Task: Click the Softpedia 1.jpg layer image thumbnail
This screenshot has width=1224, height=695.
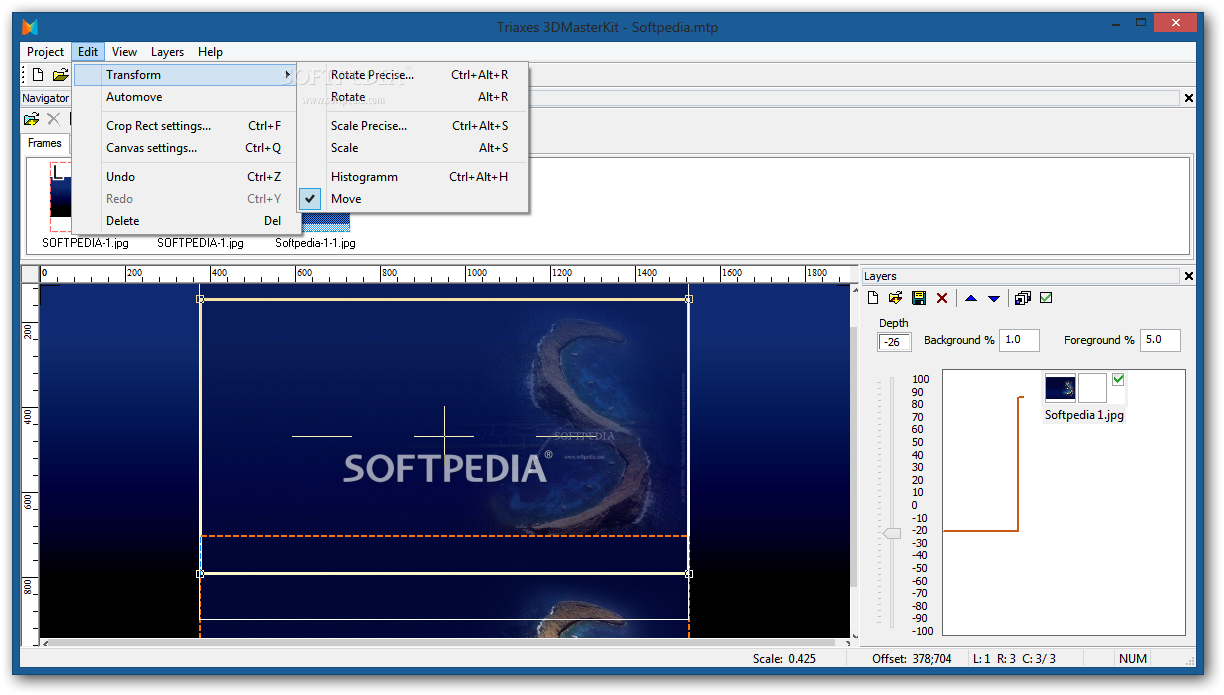Action: click(x=1060, y=388)
